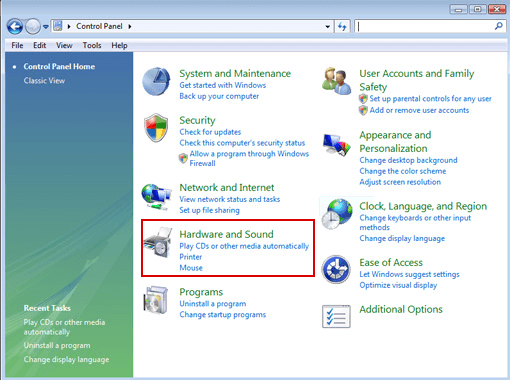Click the Mouse link
The image size is (510, 380).
(191, 268)
